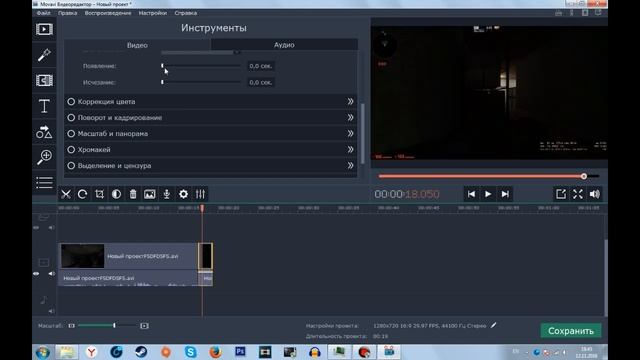Enable the Хромакей circle
Image resolution: width=640 pixels, height=360 pixels.
click(x=71, y=150)
